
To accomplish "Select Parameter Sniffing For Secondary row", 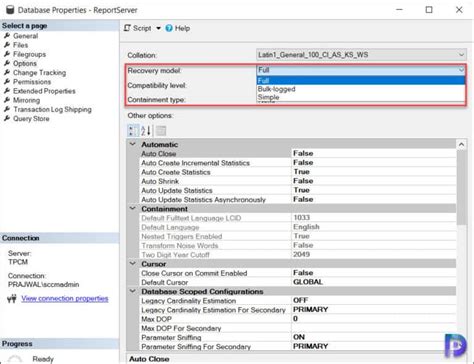I will (x=298, y=346).
